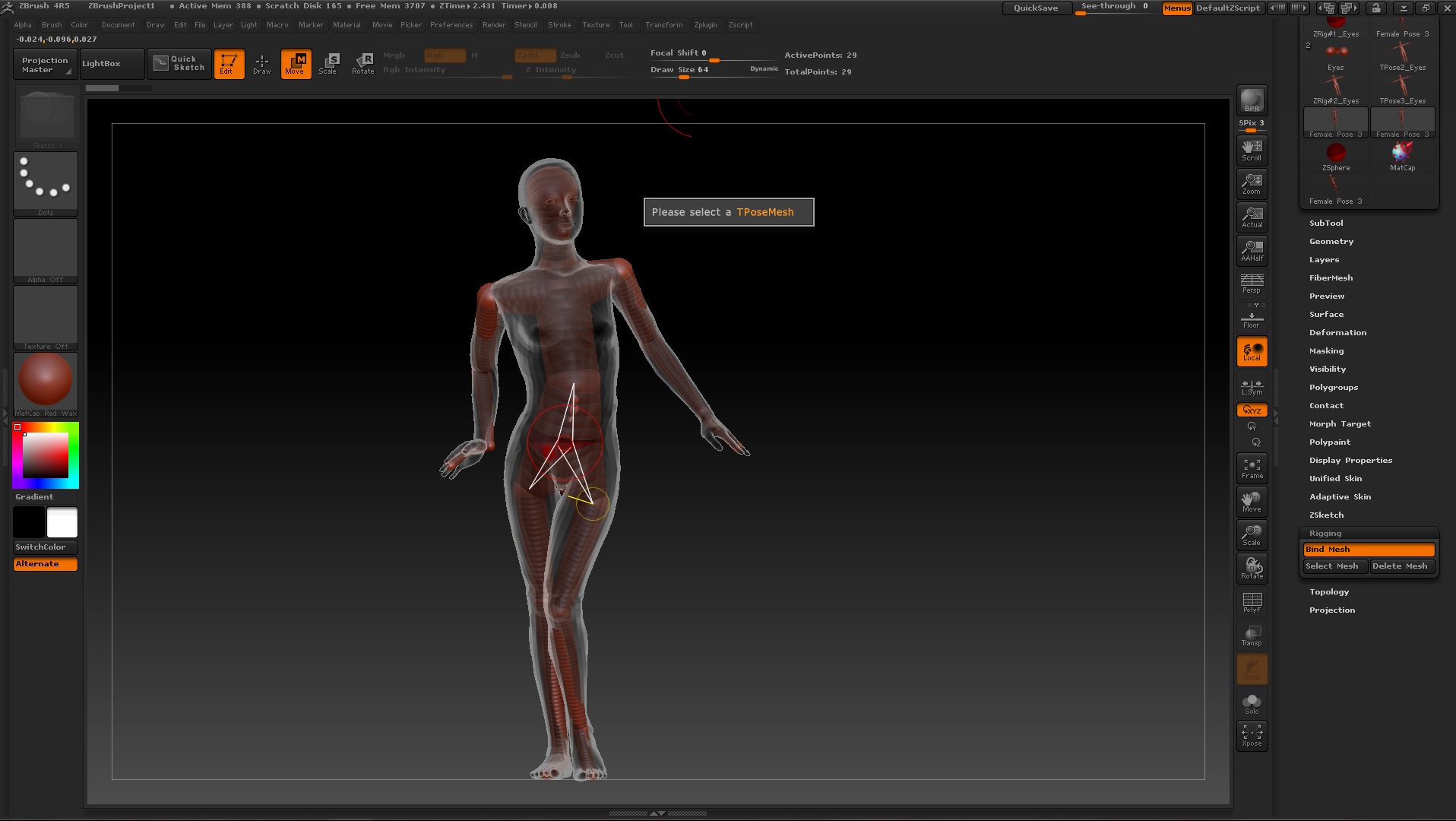Expand the Deformation section
This screenshot has height=821, width=1456.
pyautogui.click(x=1337, y=333)
